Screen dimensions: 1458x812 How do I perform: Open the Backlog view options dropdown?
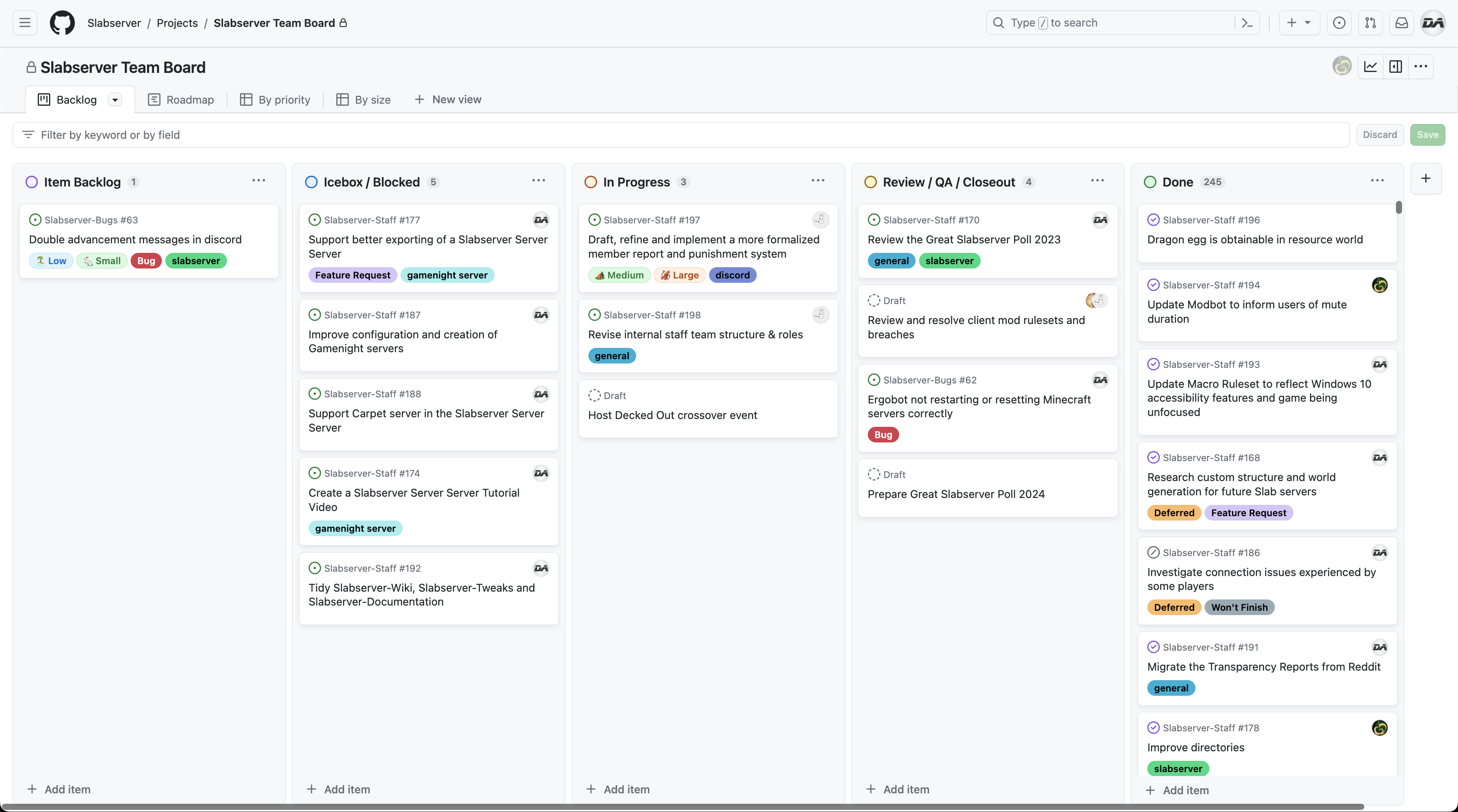coord(115,100)
